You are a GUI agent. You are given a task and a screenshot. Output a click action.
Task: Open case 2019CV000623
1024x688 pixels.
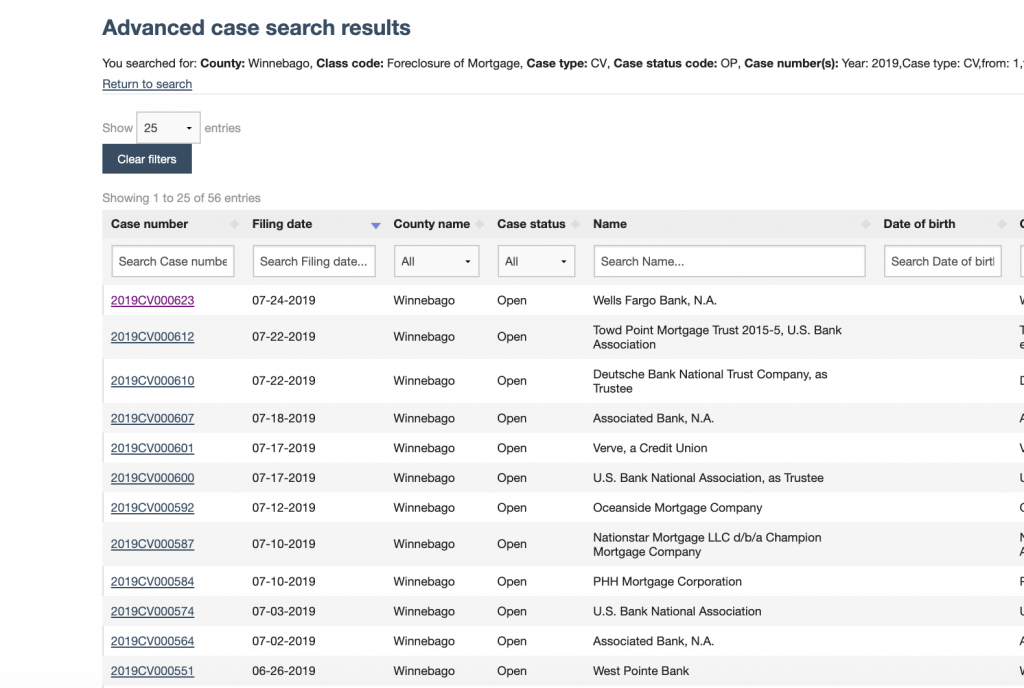pyautogui.click(x=152, y=300)
